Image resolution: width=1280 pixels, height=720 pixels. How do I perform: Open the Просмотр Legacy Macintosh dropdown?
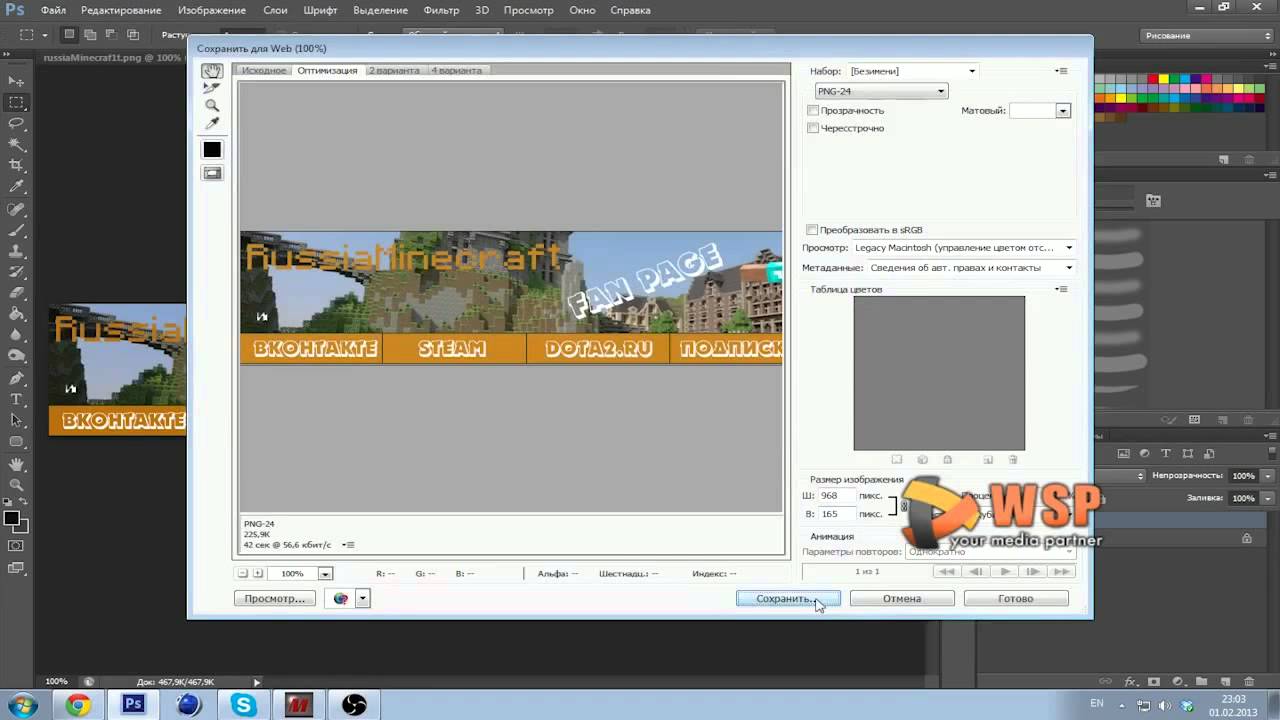[963, 247]
